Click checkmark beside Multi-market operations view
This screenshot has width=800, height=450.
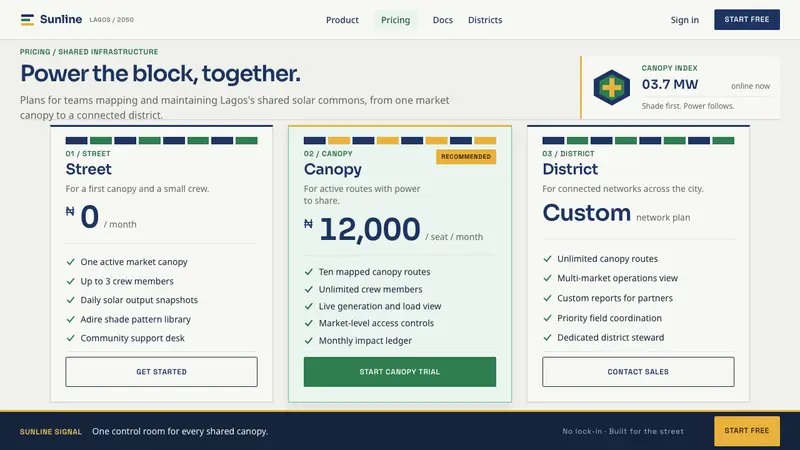pyautogui.click(x=547, y=278)
